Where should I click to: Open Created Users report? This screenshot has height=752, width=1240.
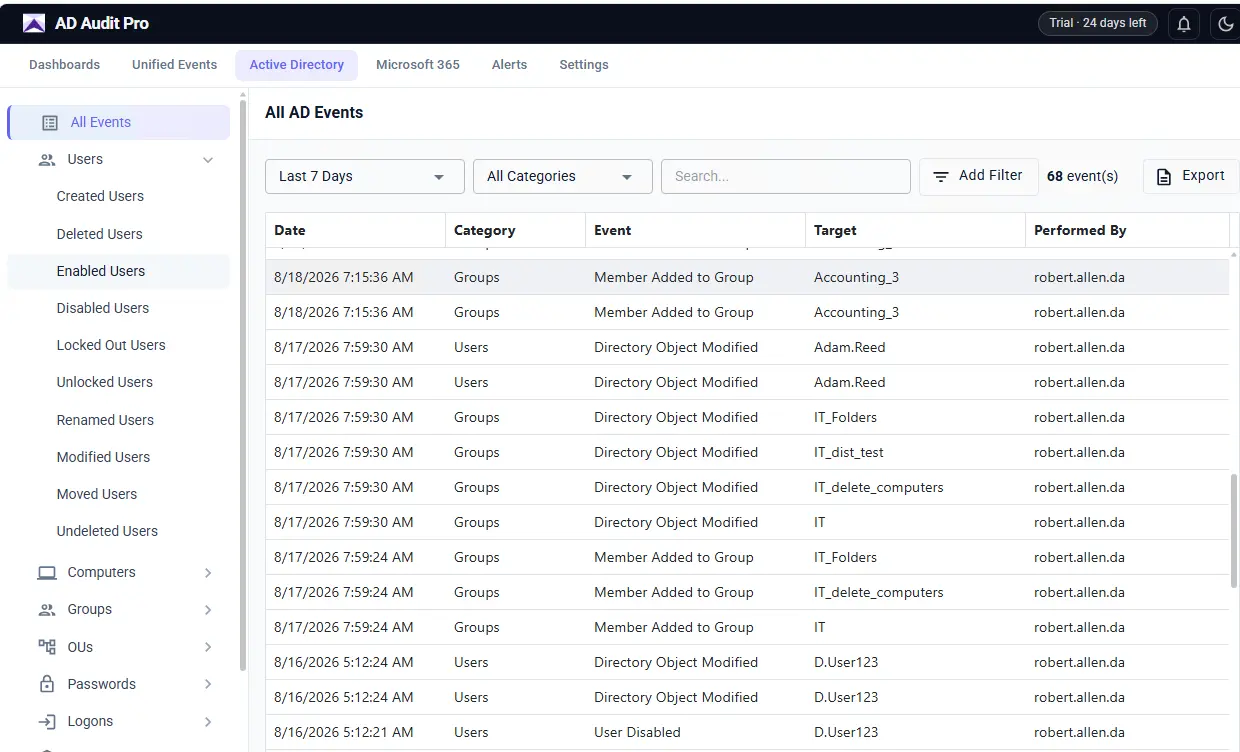100,197
